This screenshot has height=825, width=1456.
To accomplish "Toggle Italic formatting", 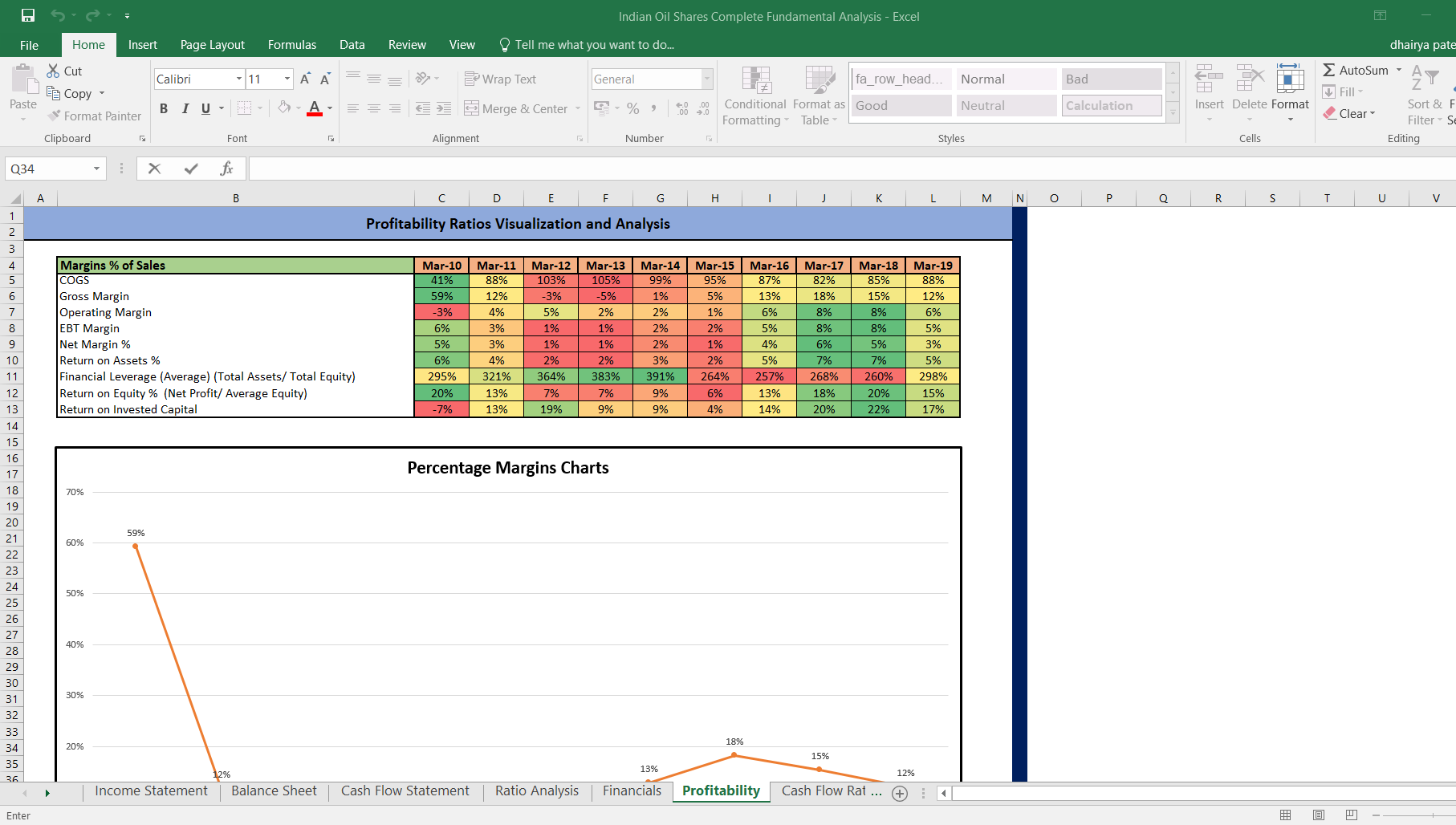I will (185, 108).
